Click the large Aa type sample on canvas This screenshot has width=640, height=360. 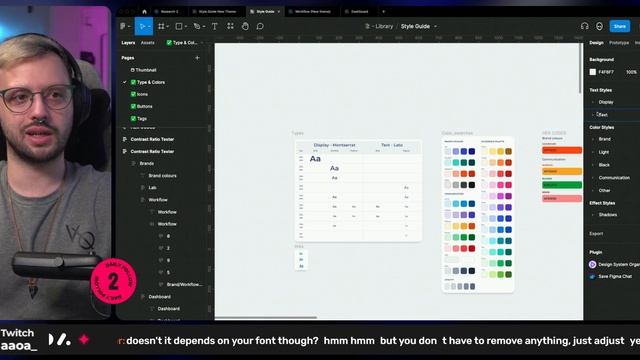[315, 159]
